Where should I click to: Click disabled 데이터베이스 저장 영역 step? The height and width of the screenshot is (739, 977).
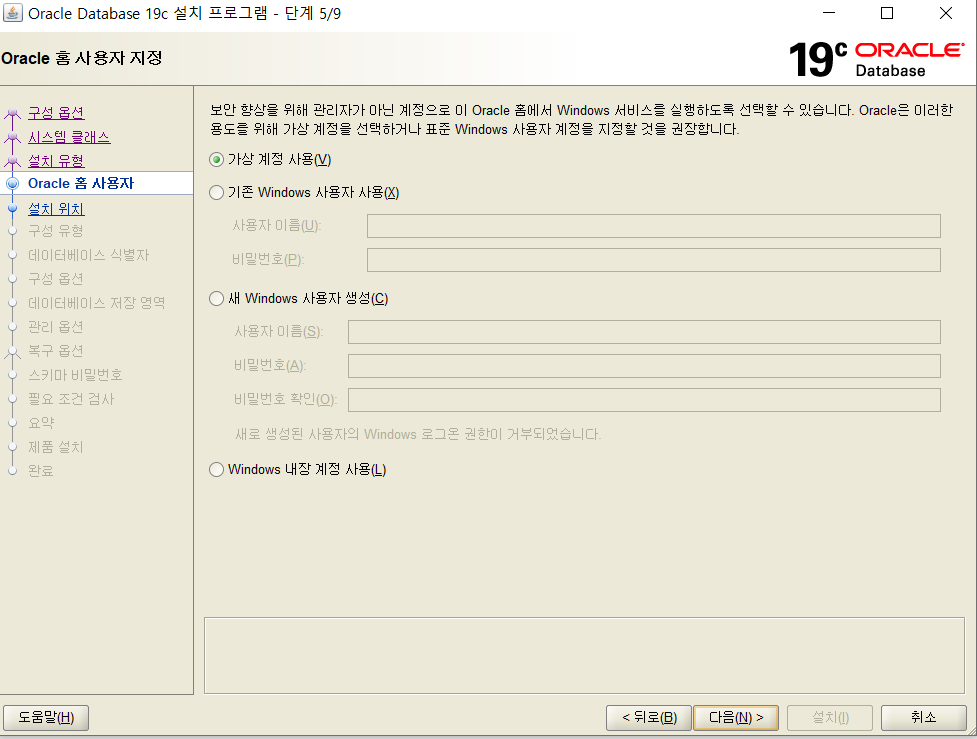coord(97,303)
